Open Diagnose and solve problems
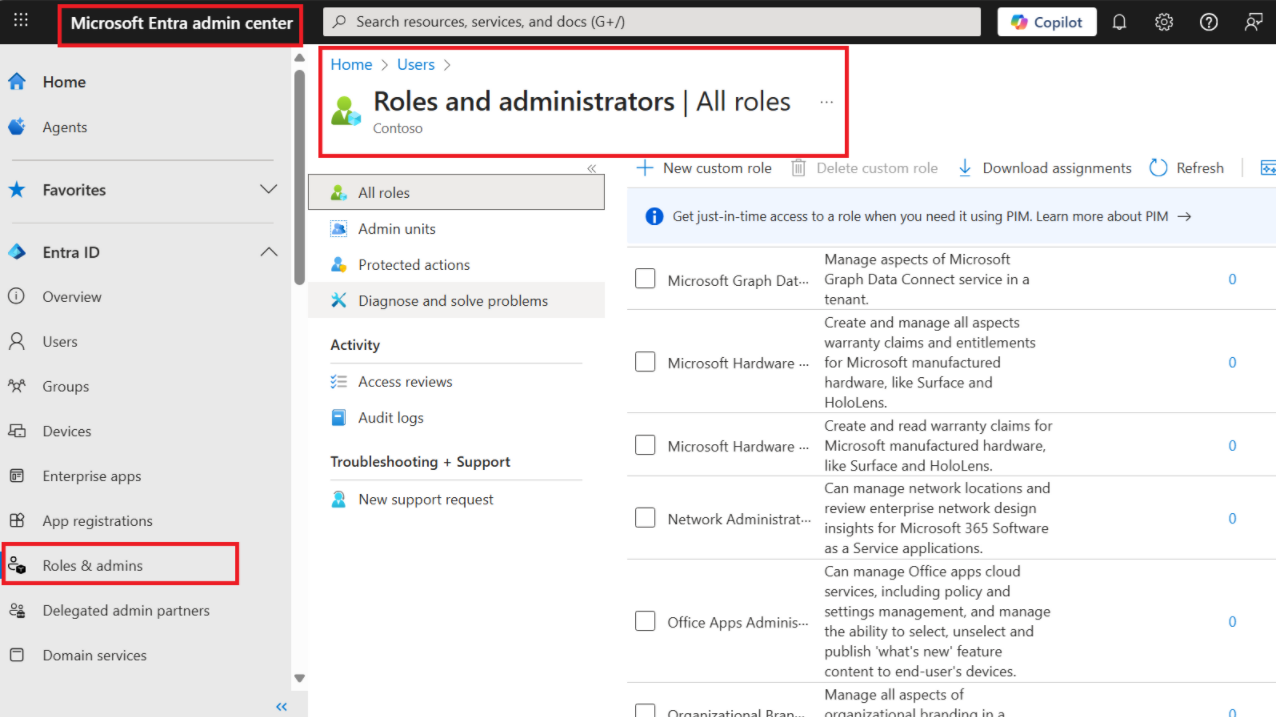1276x717 pixels. (456, 301)
